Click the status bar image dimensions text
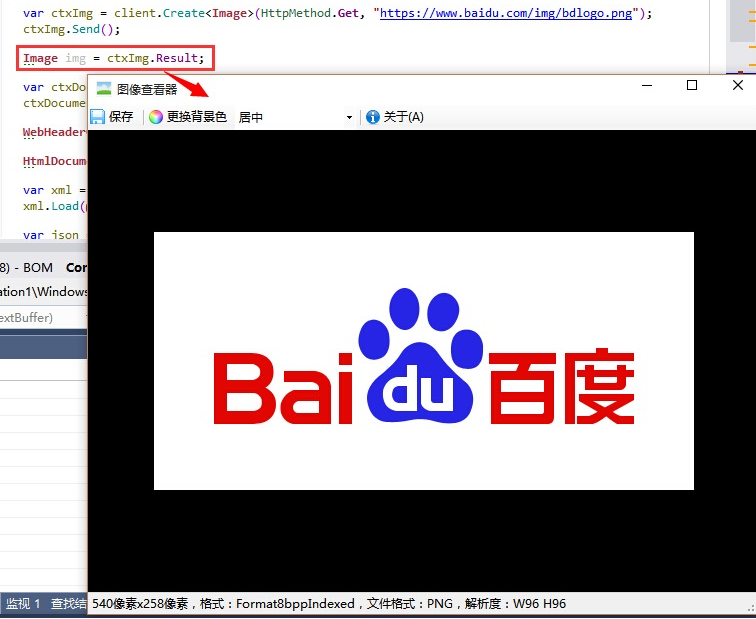This screenshot has height=619, width=756. click(140, 604)
